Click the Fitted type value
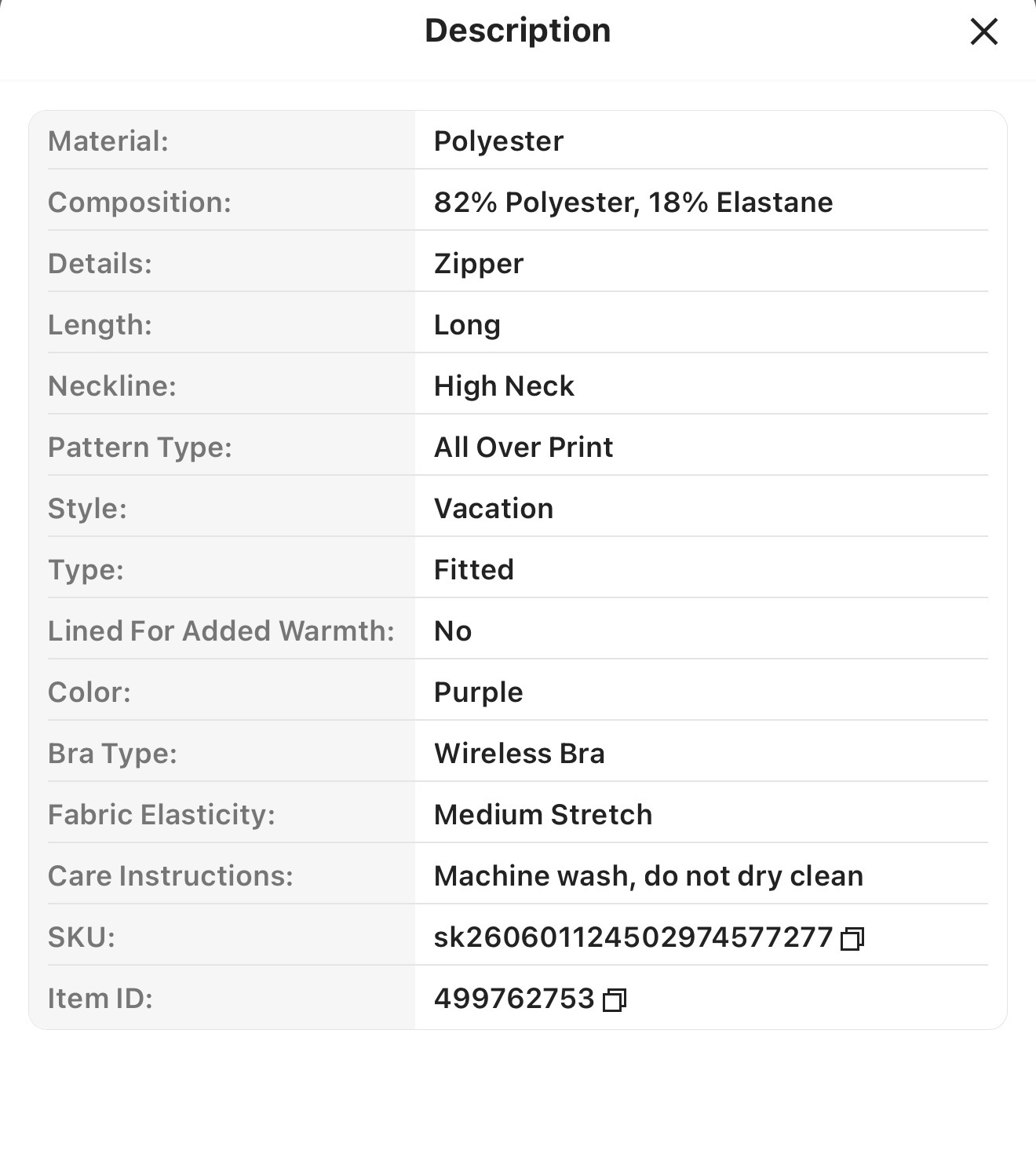The width and height of the screenshot is (1036, 1158). (x=474, y=570)
